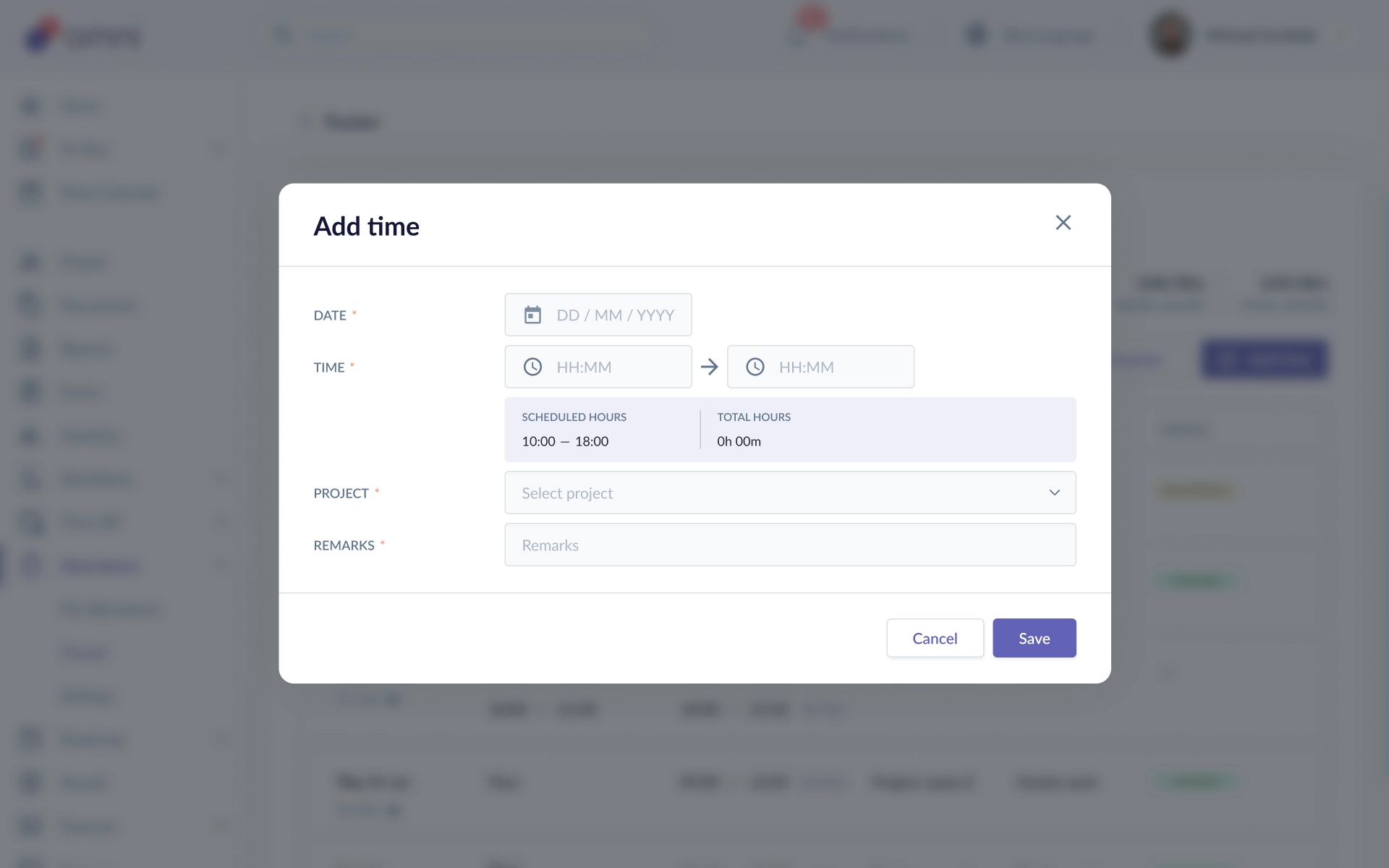Click the blue button behind the dialog
This screenshot has height=868, width=1389.
coord(1264,359)
